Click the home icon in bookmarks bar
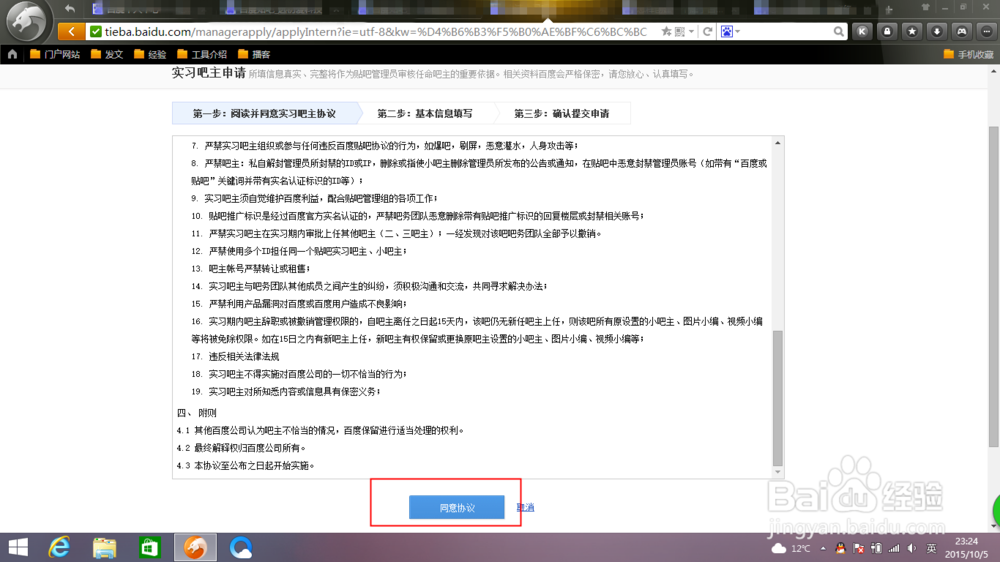Viewport: 1000px width, 562px height. click(x=12, y=54)
